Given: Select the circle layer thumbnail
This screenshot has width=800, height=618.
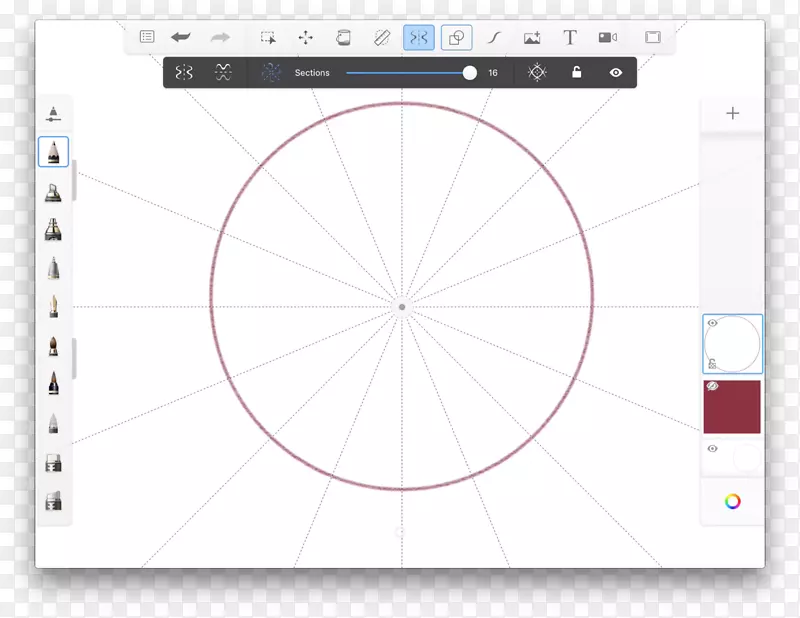Looking at the screenshot, I should (x=733, y=344).
